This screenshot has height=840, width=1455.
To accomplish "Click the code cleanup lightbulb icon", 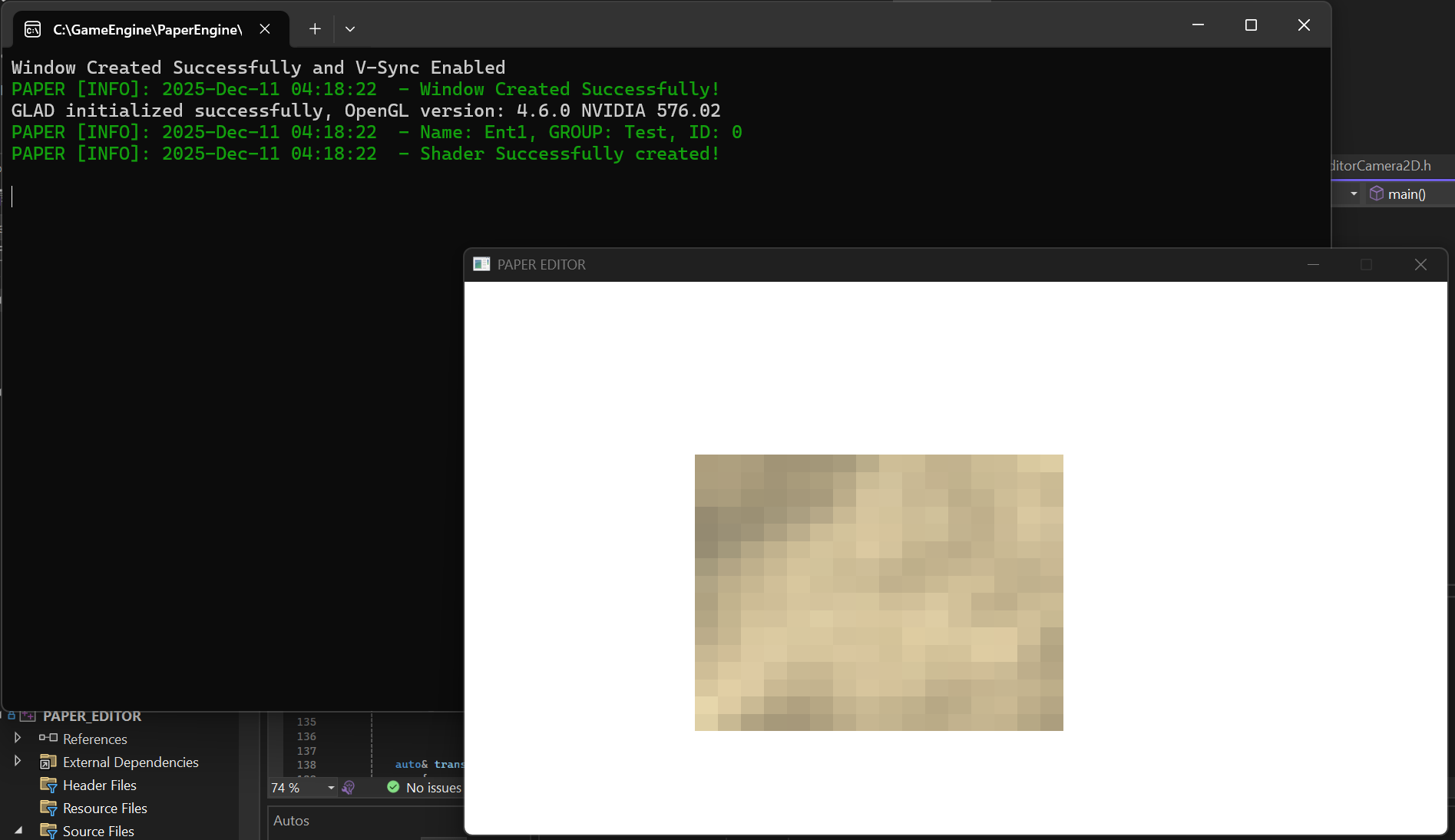I will tap(349, 788).
